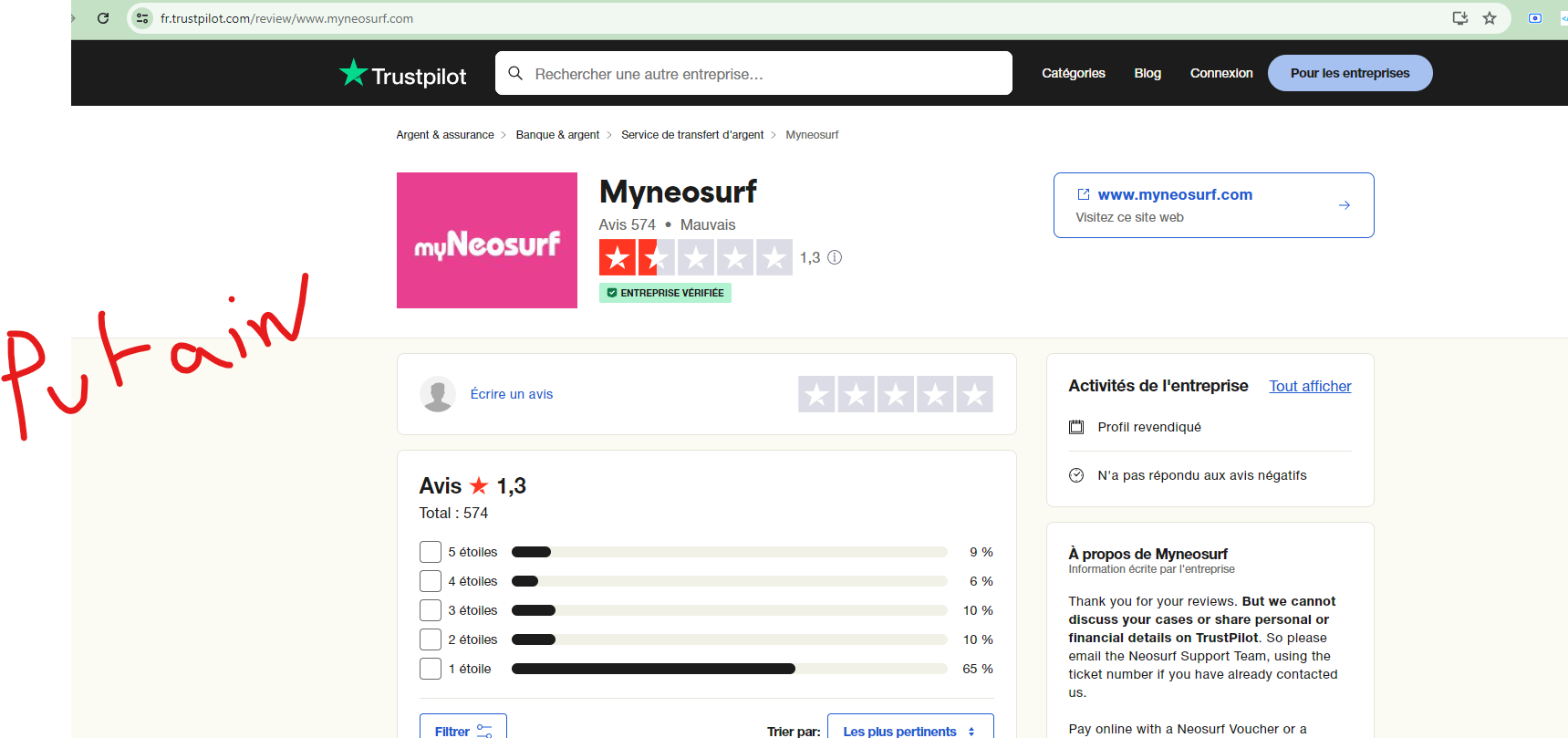This screenshot has width=1568, height=738.
Task: Check the 2 étoiles filter checkbox
Action: [431, 639]
